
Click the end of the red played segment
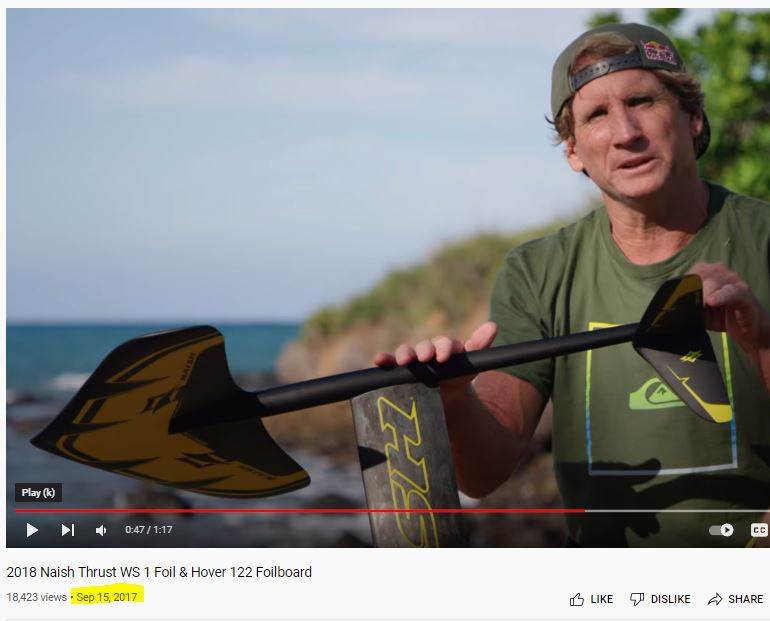point(584,511)
